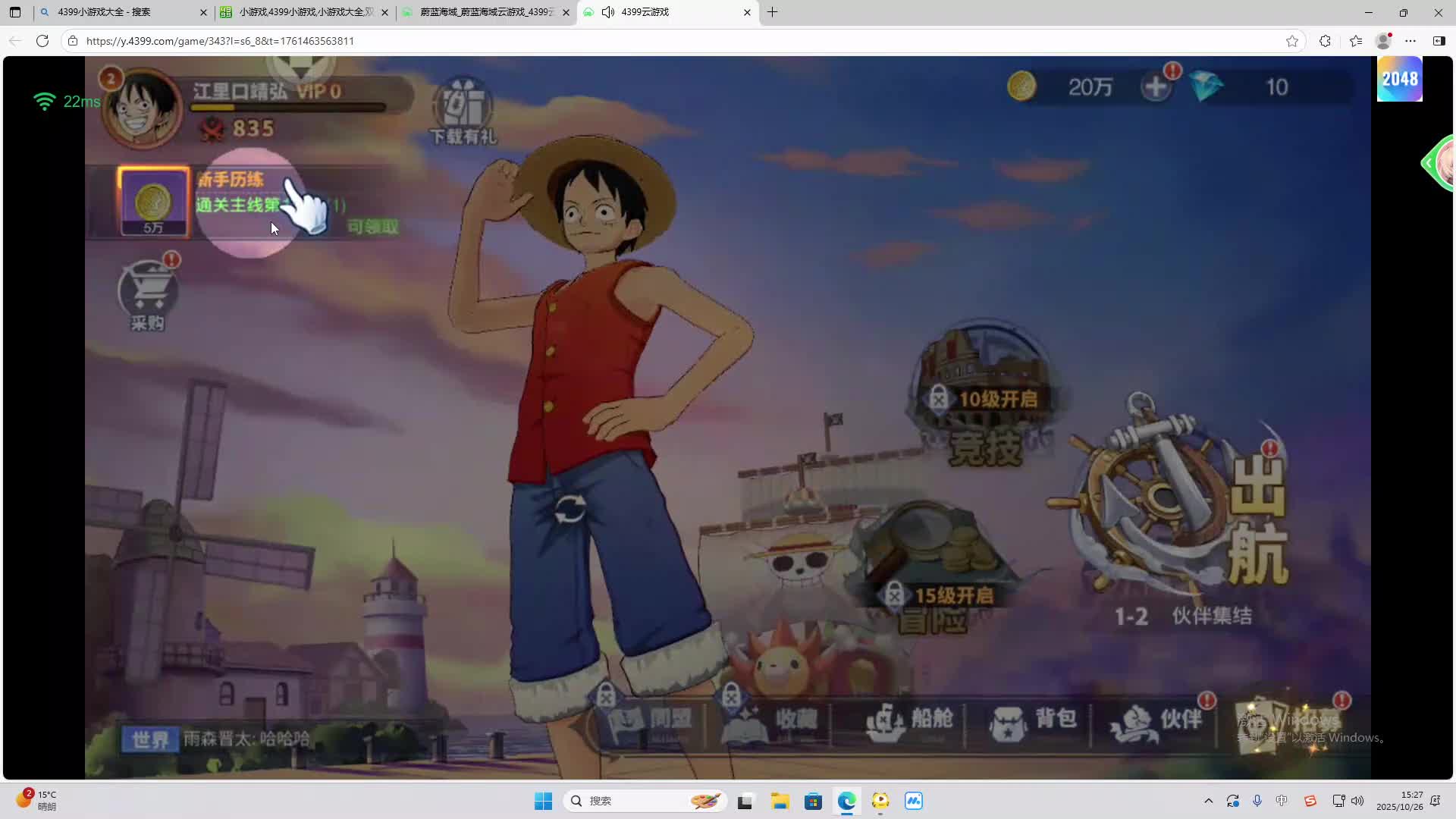The height and width of the screenshot is (819, 1456).
Task: Switch to 蔚蓝海域 browser tab
Action: 485,12
